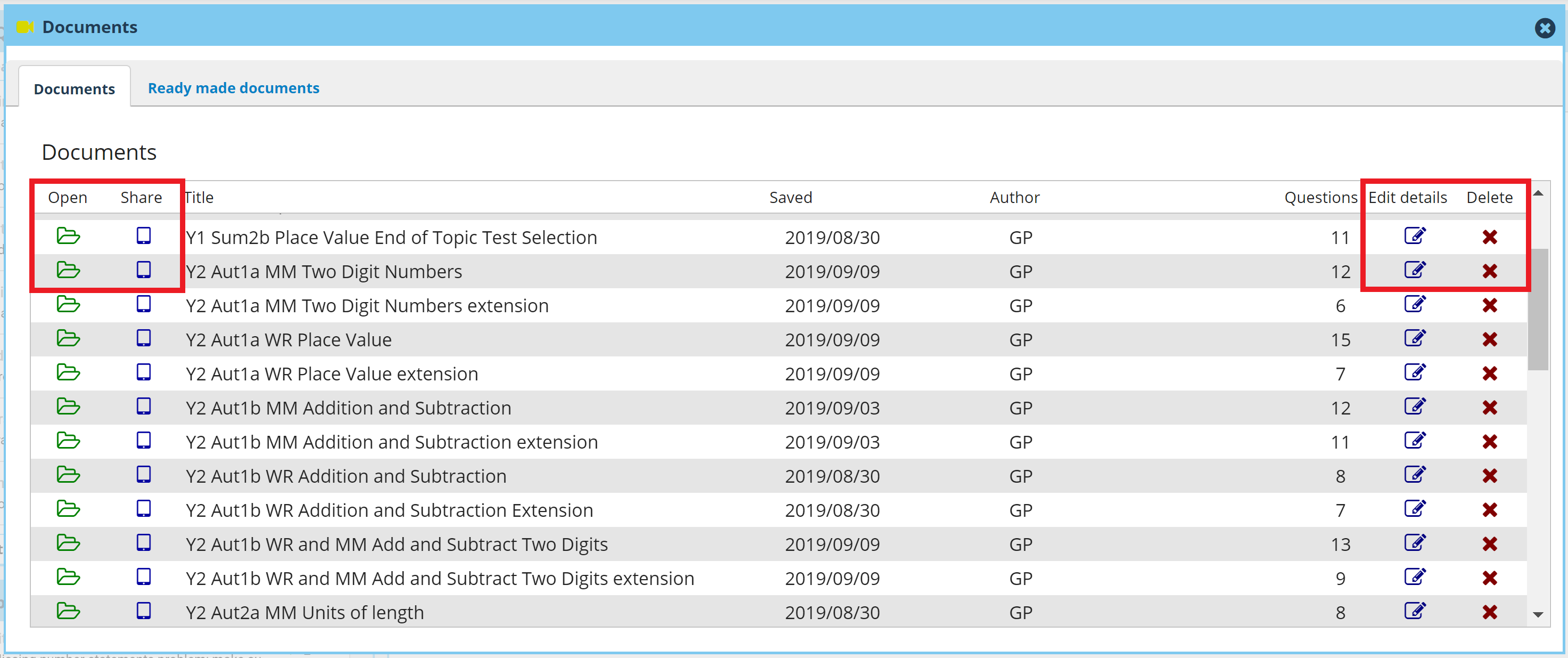Delete Y2 Aut1a MM Two Digit Numbers extension

1490,305
